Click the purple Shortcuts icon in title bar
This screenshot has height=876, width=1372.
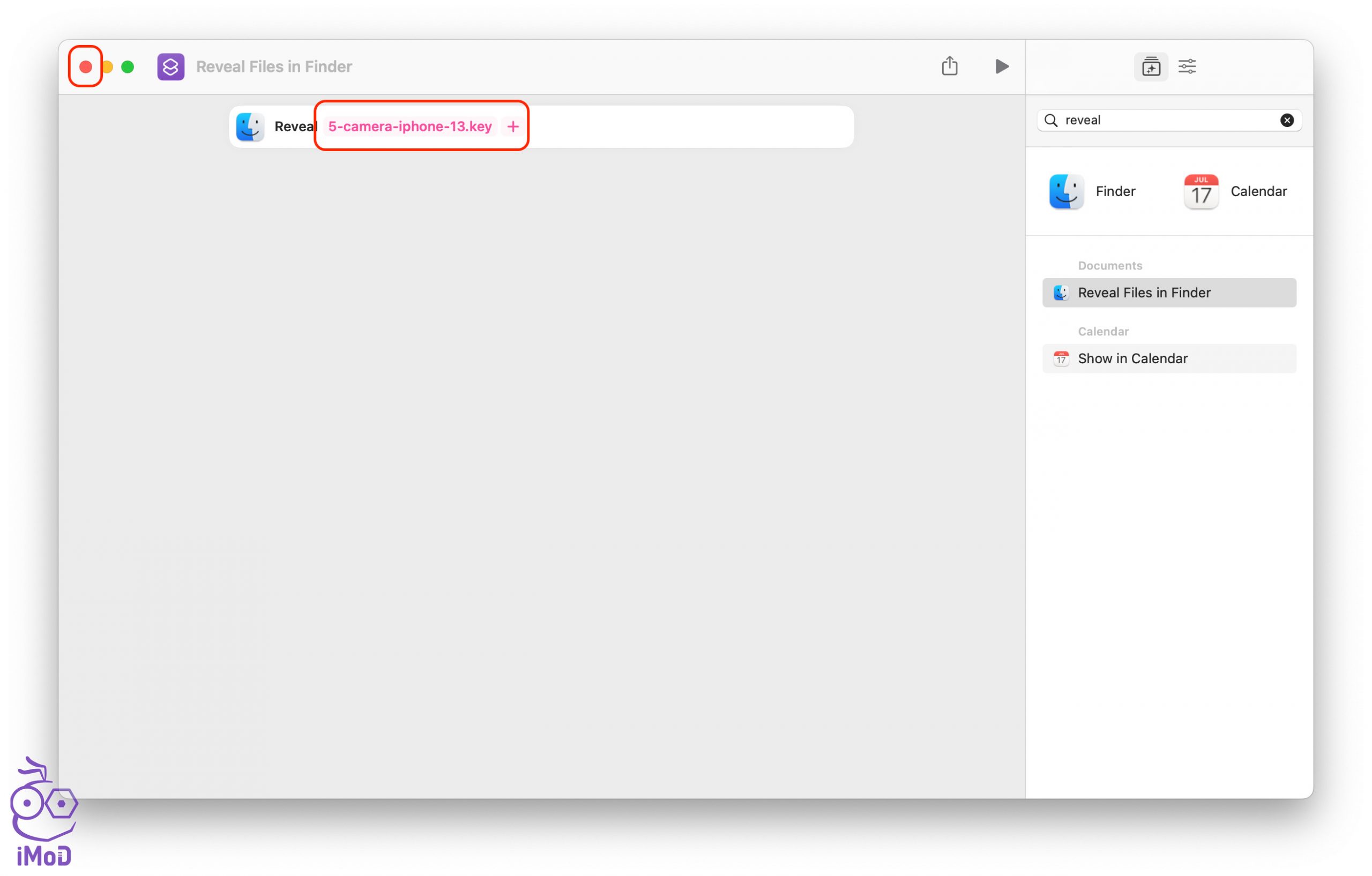click(x=170, y=66)
